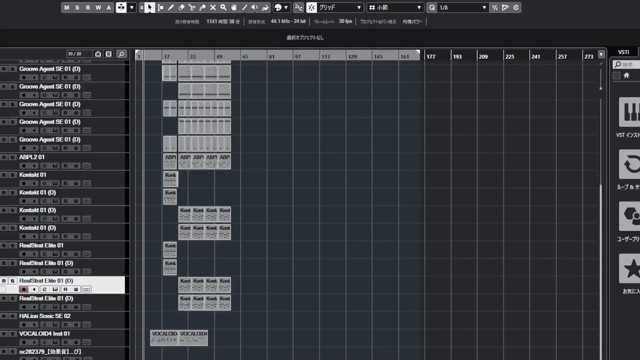Toggle Snap on/off button beside grid menu
Screen dimensions: 640x360
tap(311, 7)
